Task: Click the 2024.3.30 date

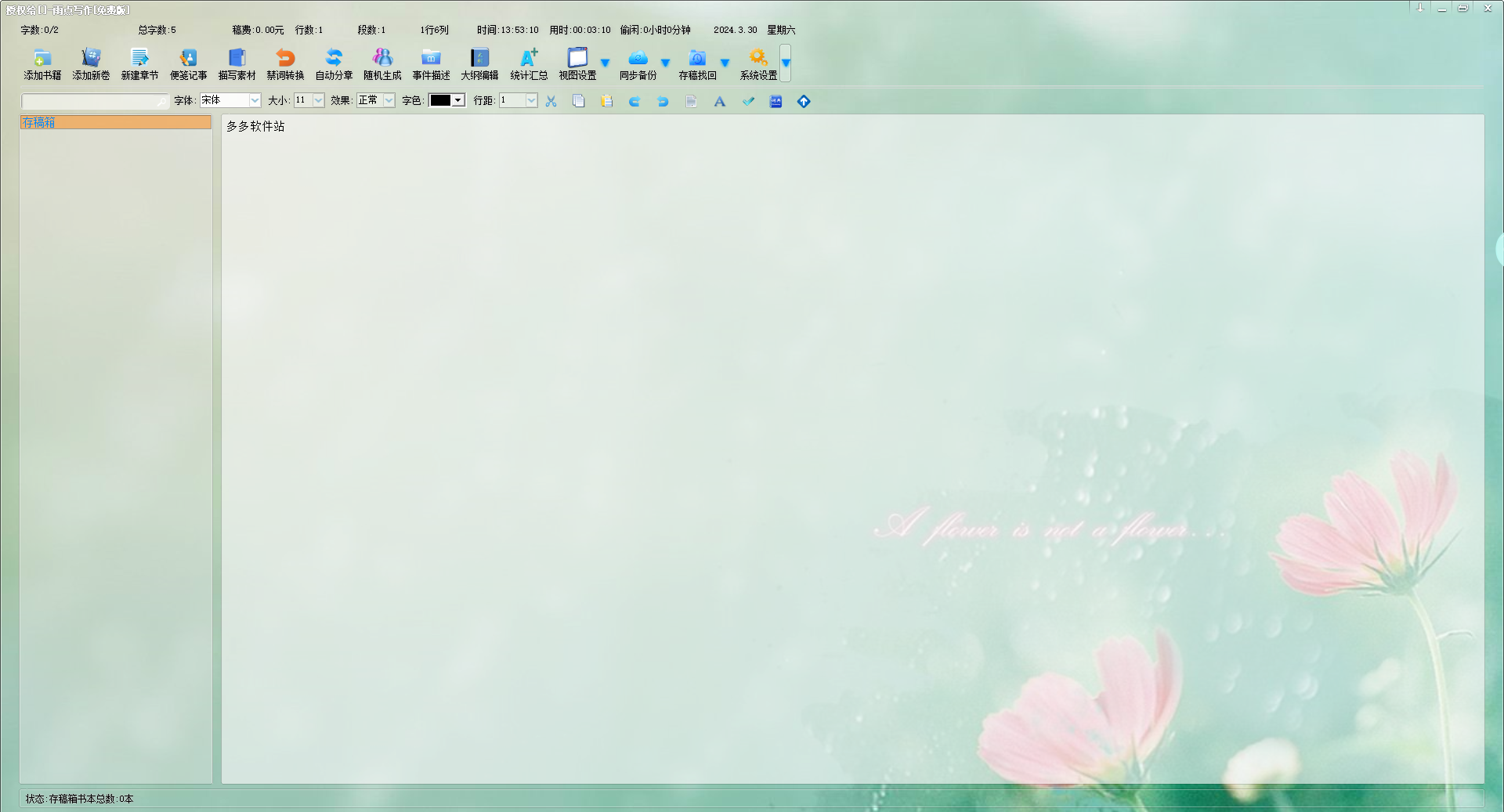Action: tap(735, 30)
